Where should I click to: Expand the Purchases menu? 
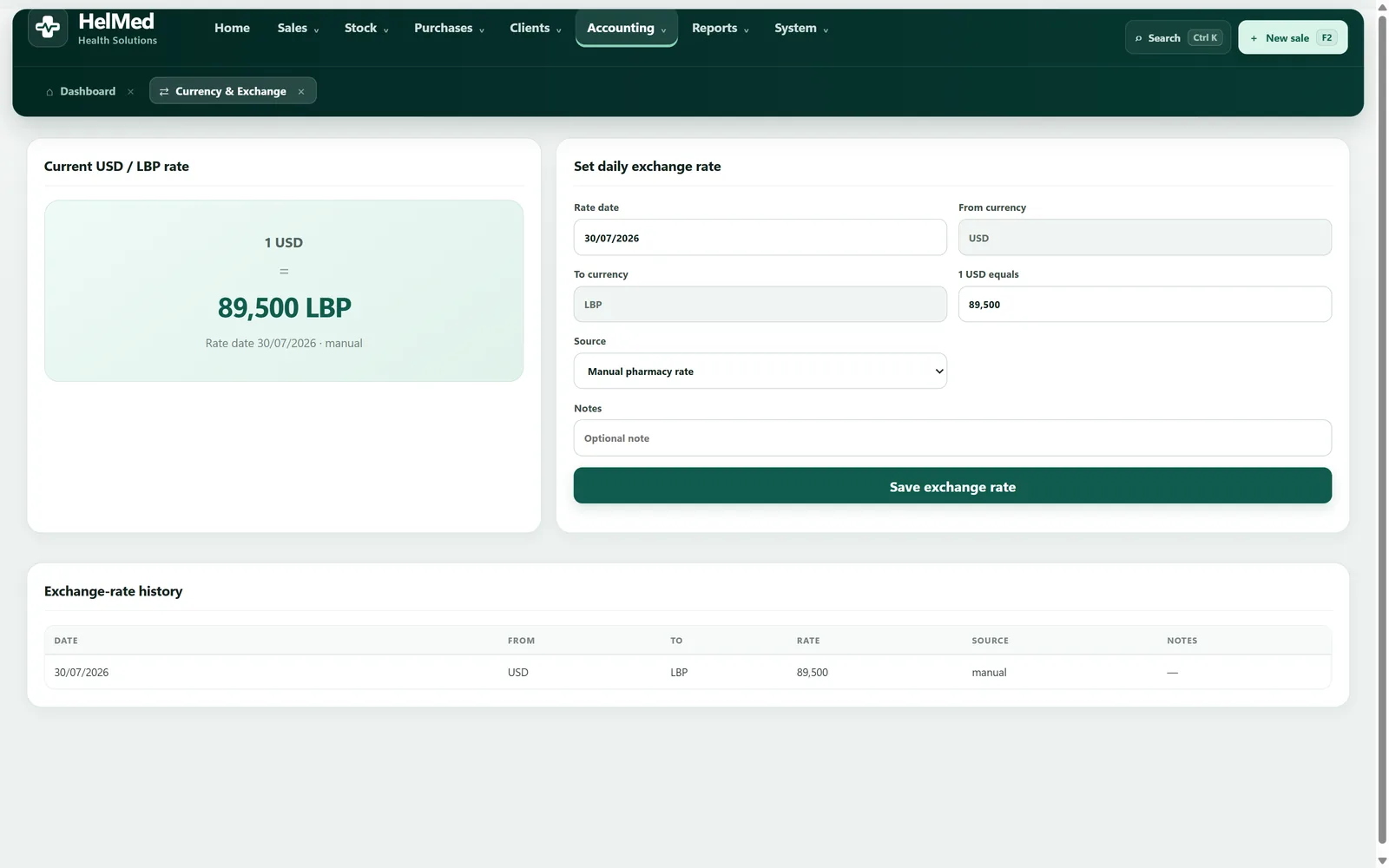(449, 28)
